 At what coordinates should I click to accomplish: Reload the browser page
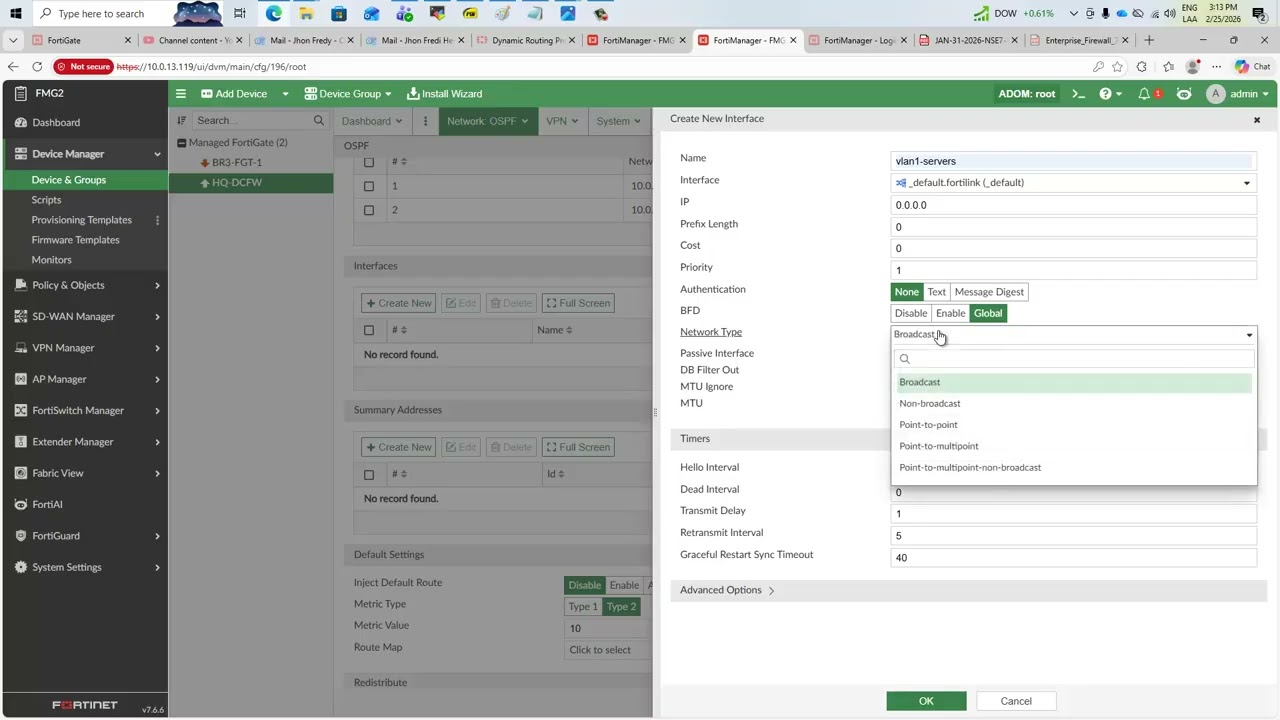[37, 67]
